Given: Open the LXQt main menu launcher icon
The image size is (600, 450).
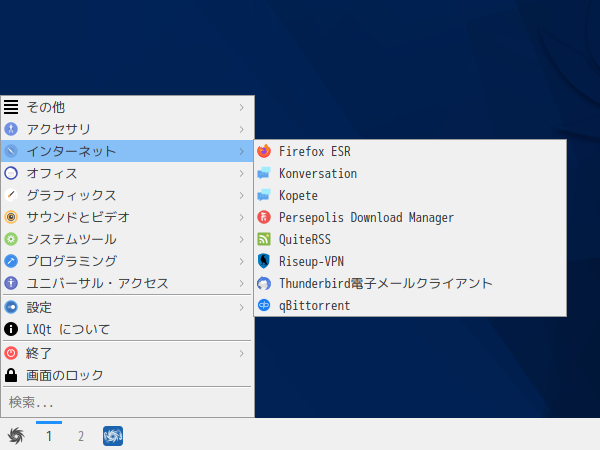Looking at the screenshot, I should 16,436.
